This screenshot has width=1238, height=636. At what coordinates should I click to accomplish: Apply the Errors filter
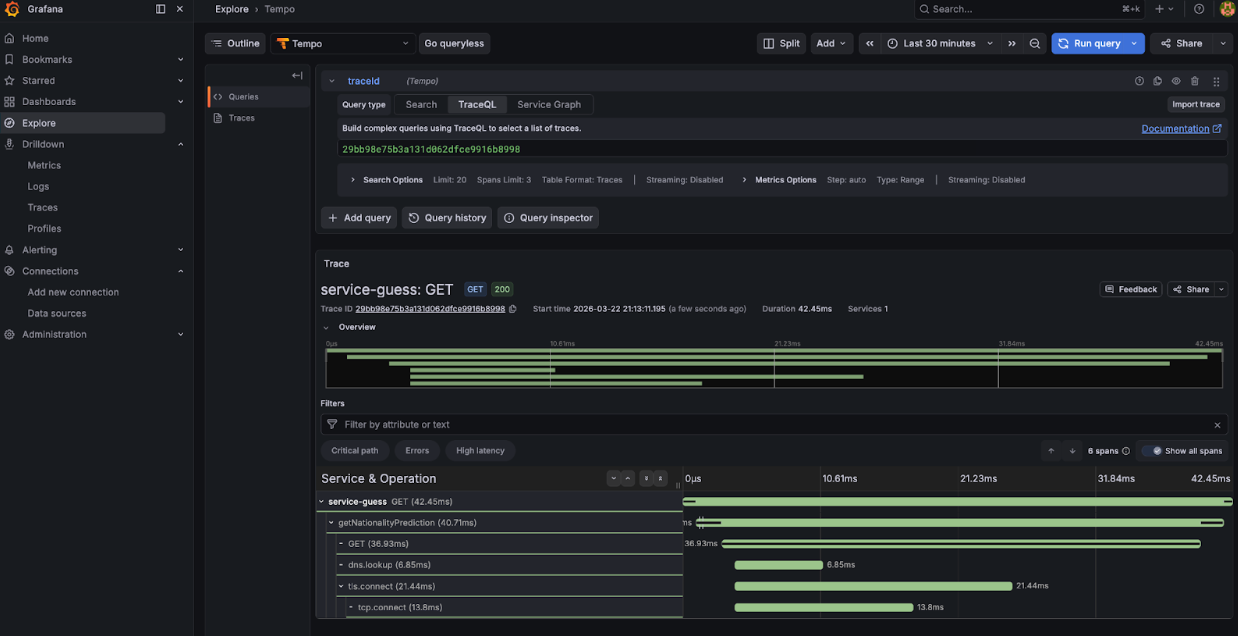coord(417,451)
